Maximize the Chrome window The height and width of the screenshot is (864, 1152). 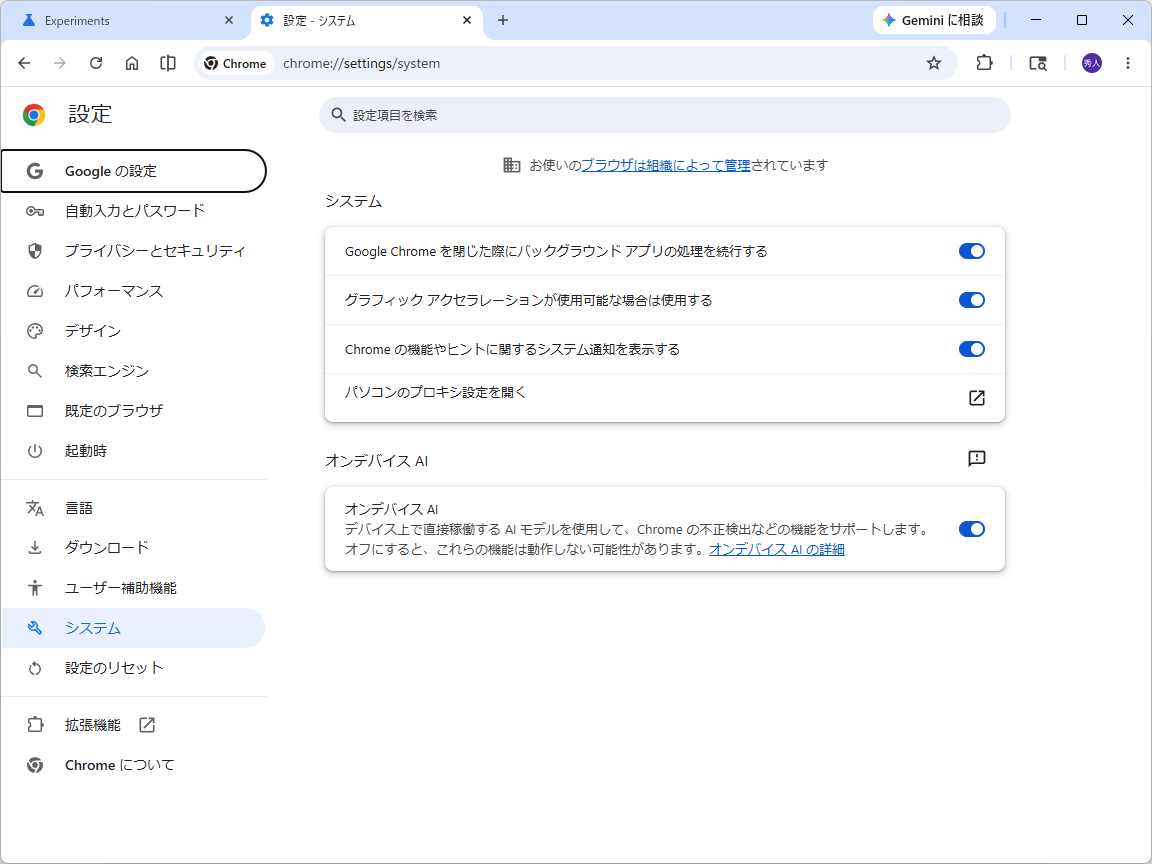pos(1081,21)
